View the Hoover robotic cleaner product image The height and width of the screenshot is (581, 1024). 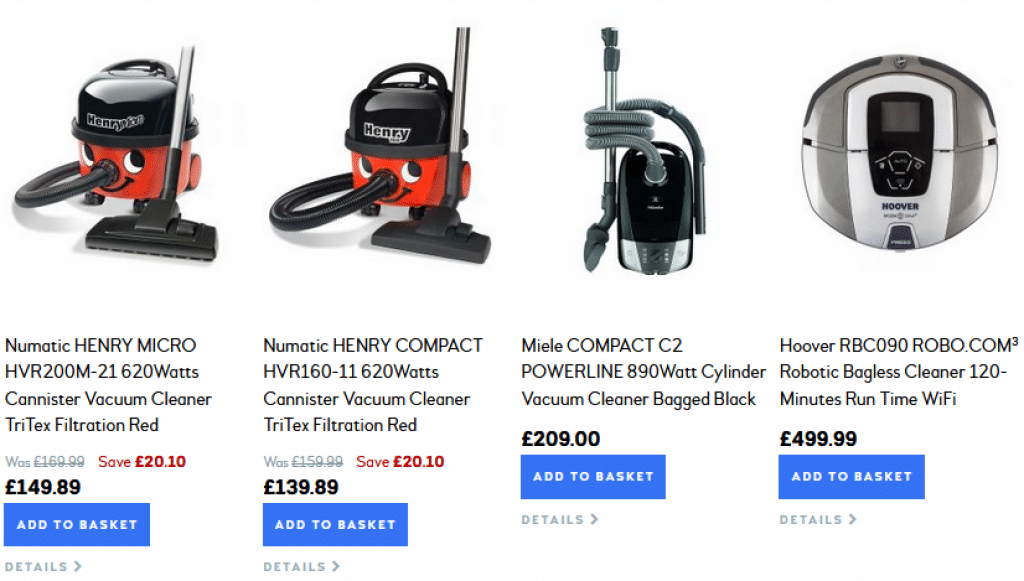(x=900, y=151)
